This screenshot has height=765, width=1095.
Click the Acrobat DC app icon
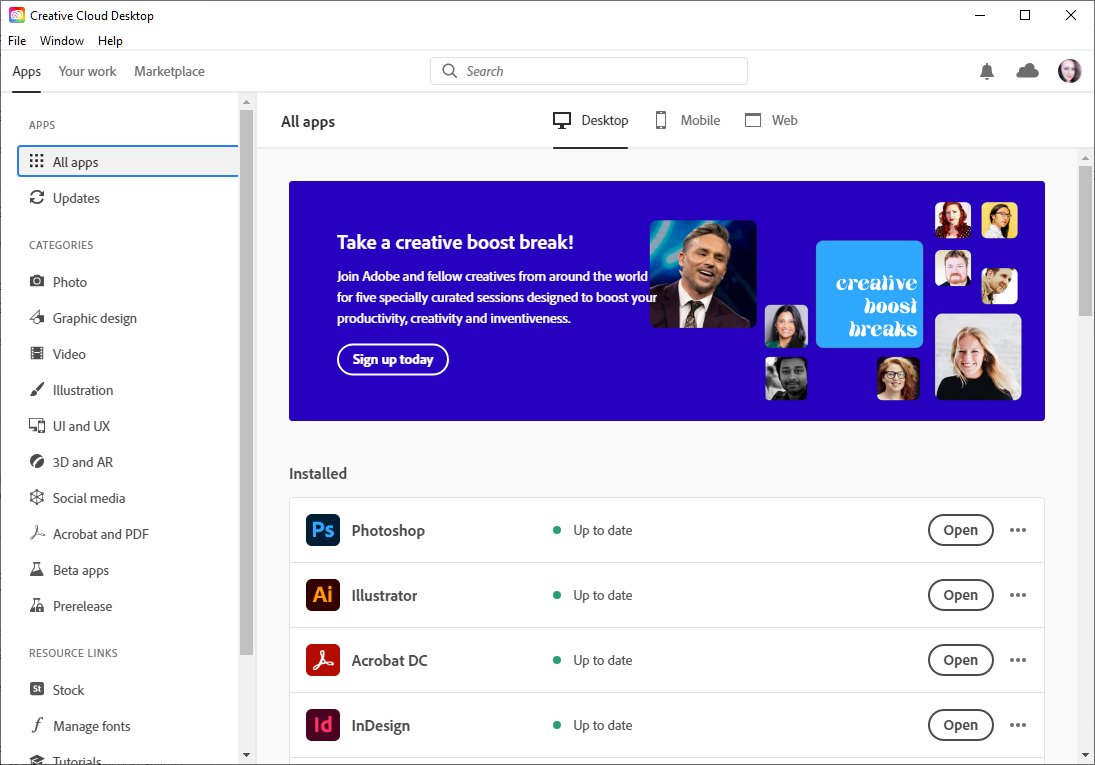[x=323, y=660]
